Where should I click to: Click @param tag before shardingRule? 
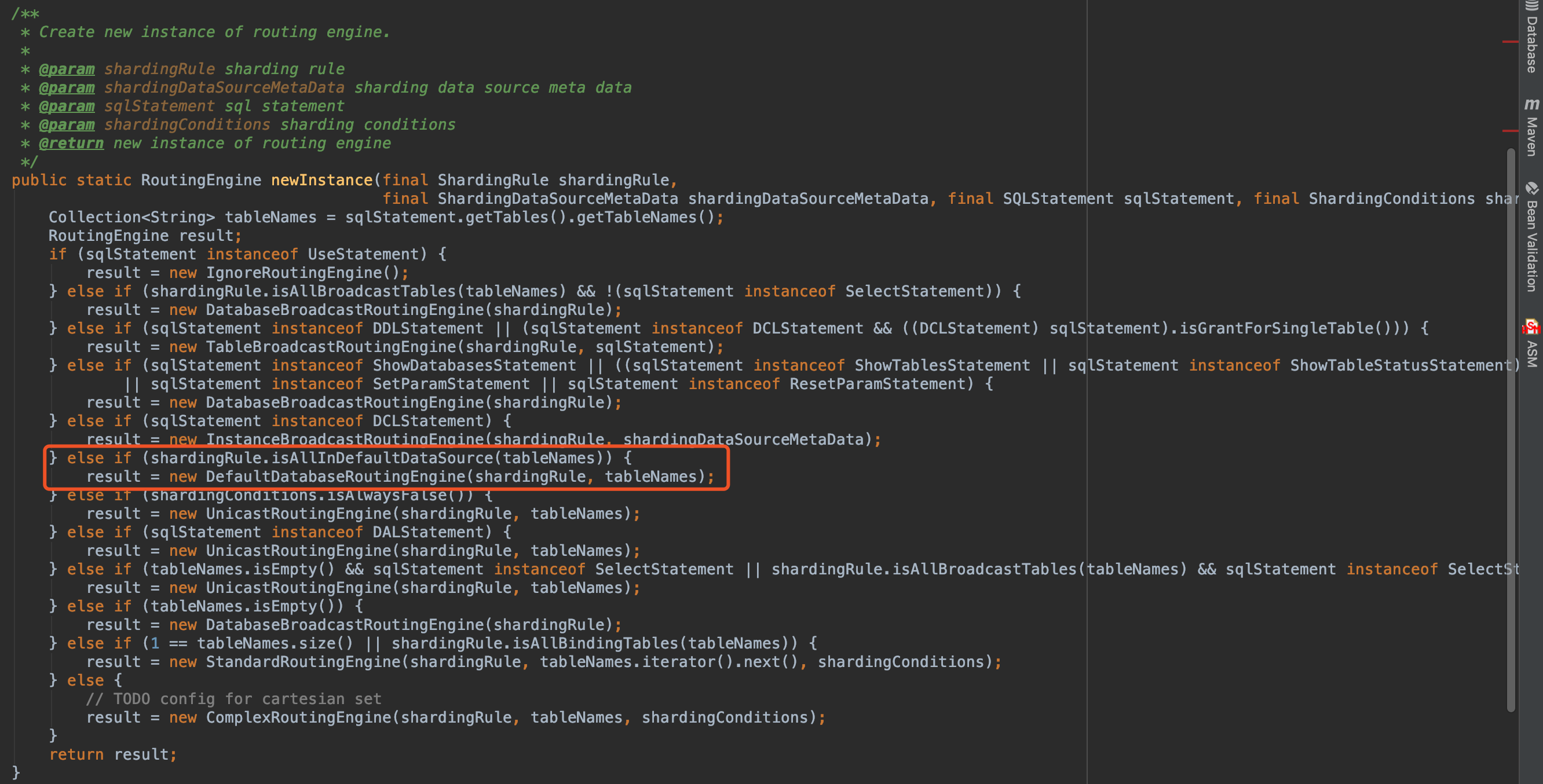(67, 69)
